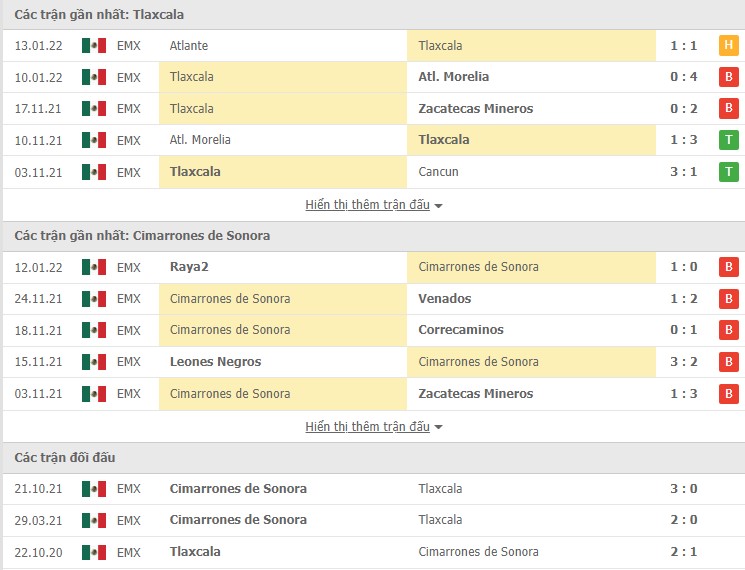The width and height of the screenshot is (745, 570).
Task: Click the 'Các trận đối đầu' section header
Action: tap(65, 458)
